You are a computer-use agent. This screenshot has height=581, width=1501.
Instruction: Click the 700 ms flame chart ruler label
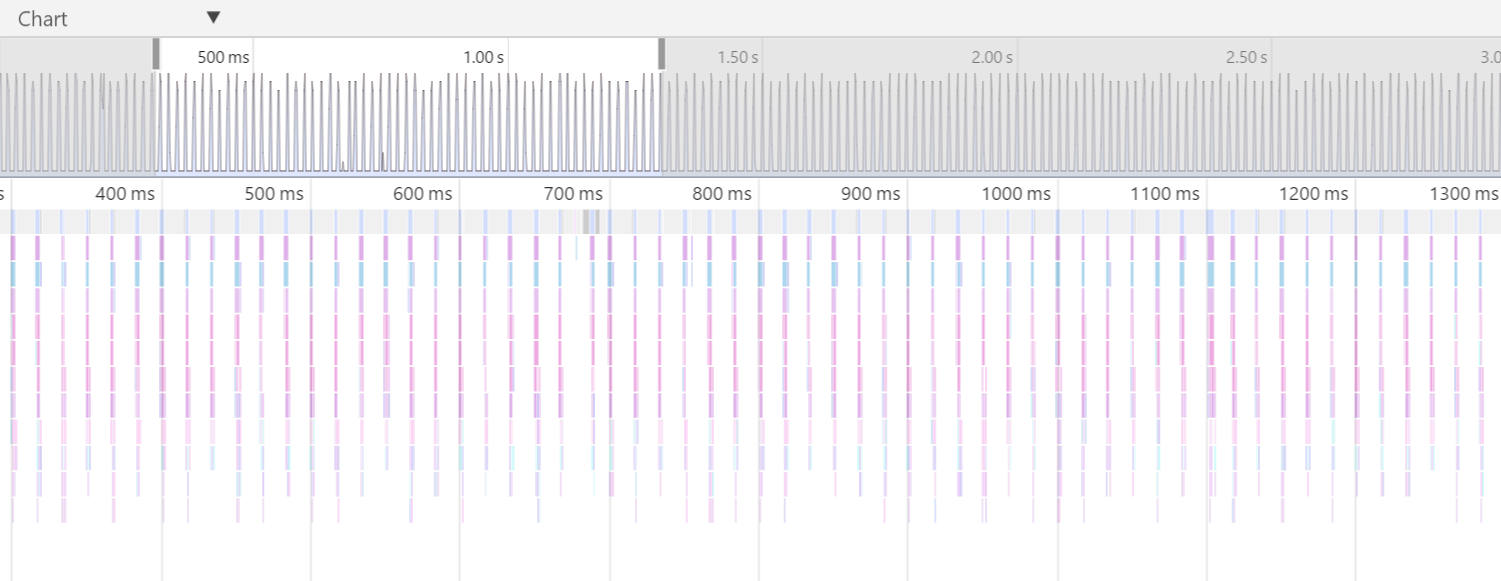573,193
